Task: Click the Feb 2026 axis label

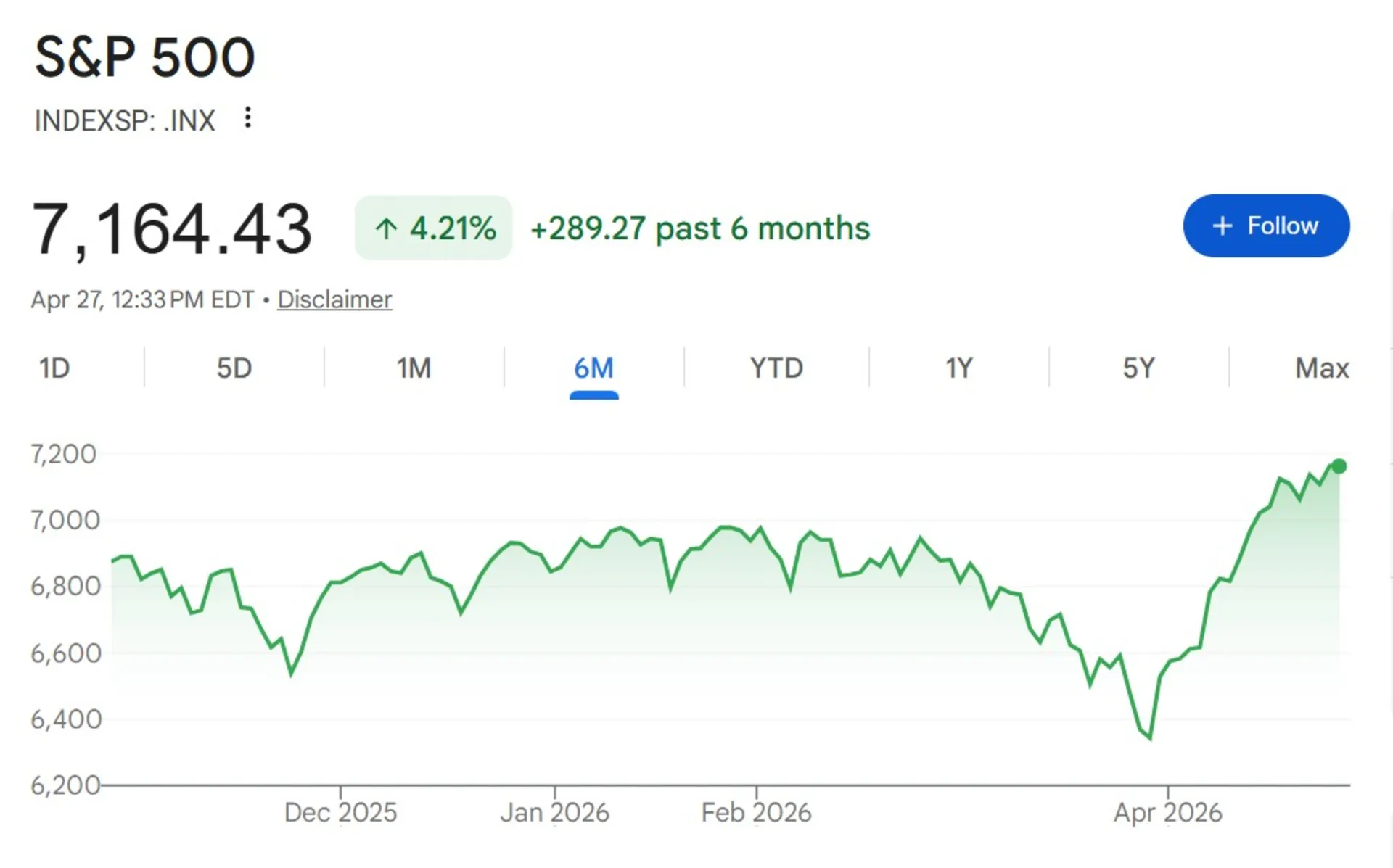Action: [756, 813]
